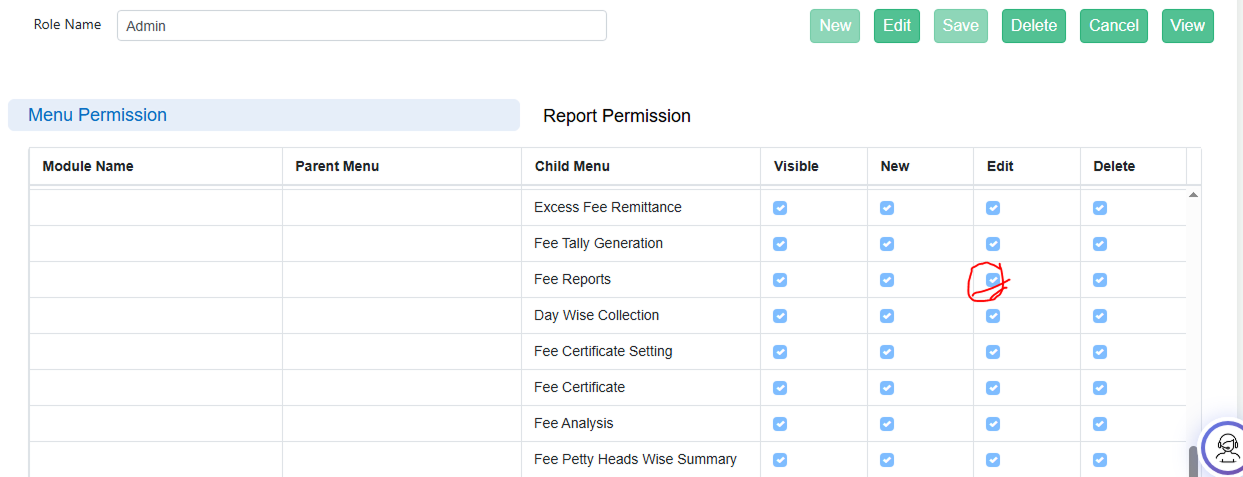Click the Fee Certificate child menu text
The height and width of the screenshot is (477, 1243).
tap(579, 387)
